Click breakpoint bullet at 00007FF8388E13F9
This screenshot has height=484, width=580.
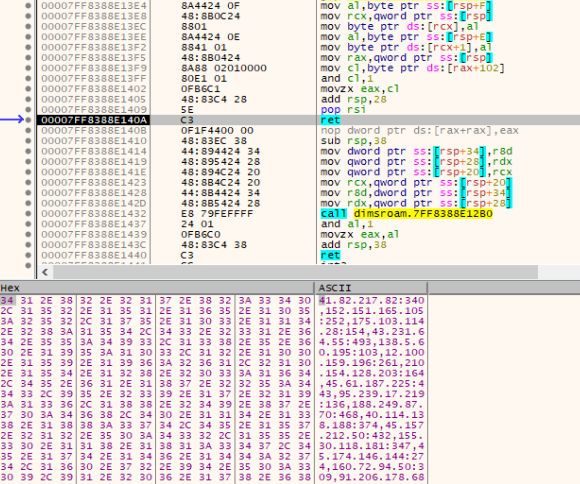point(28,68)
